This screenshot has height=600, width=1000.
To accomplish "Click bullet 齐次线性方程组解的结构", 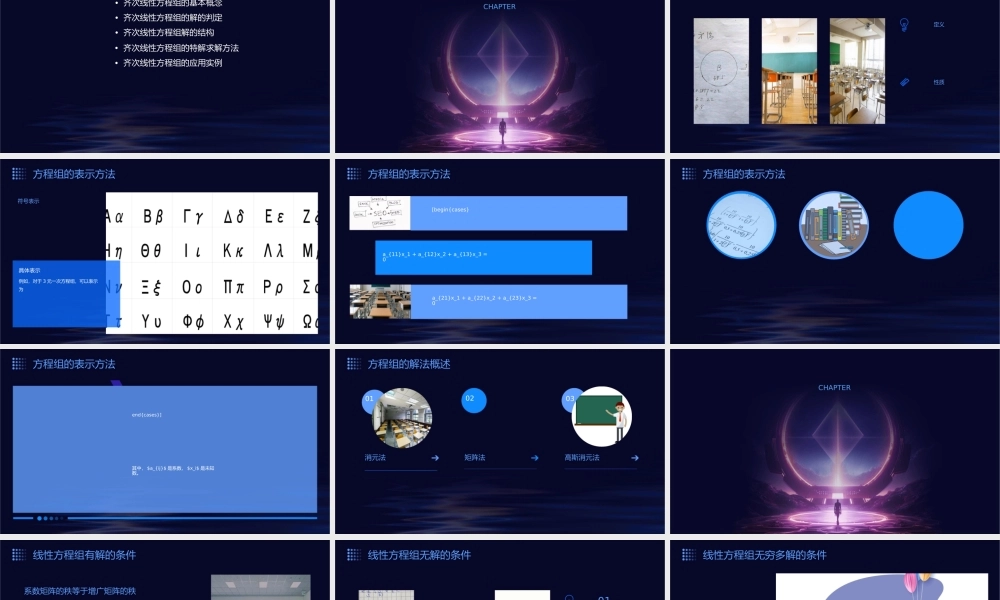I will [x=168, y=33].
